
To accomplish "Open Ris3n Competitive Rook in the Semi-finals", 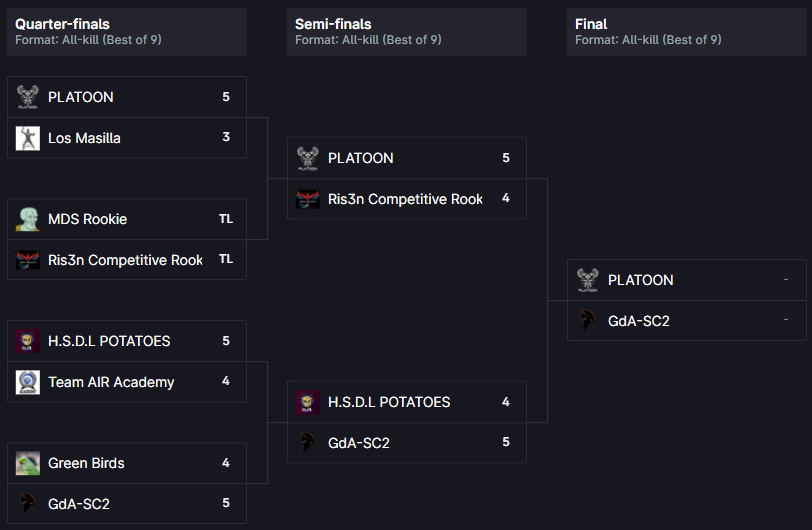I will (405, 199).
